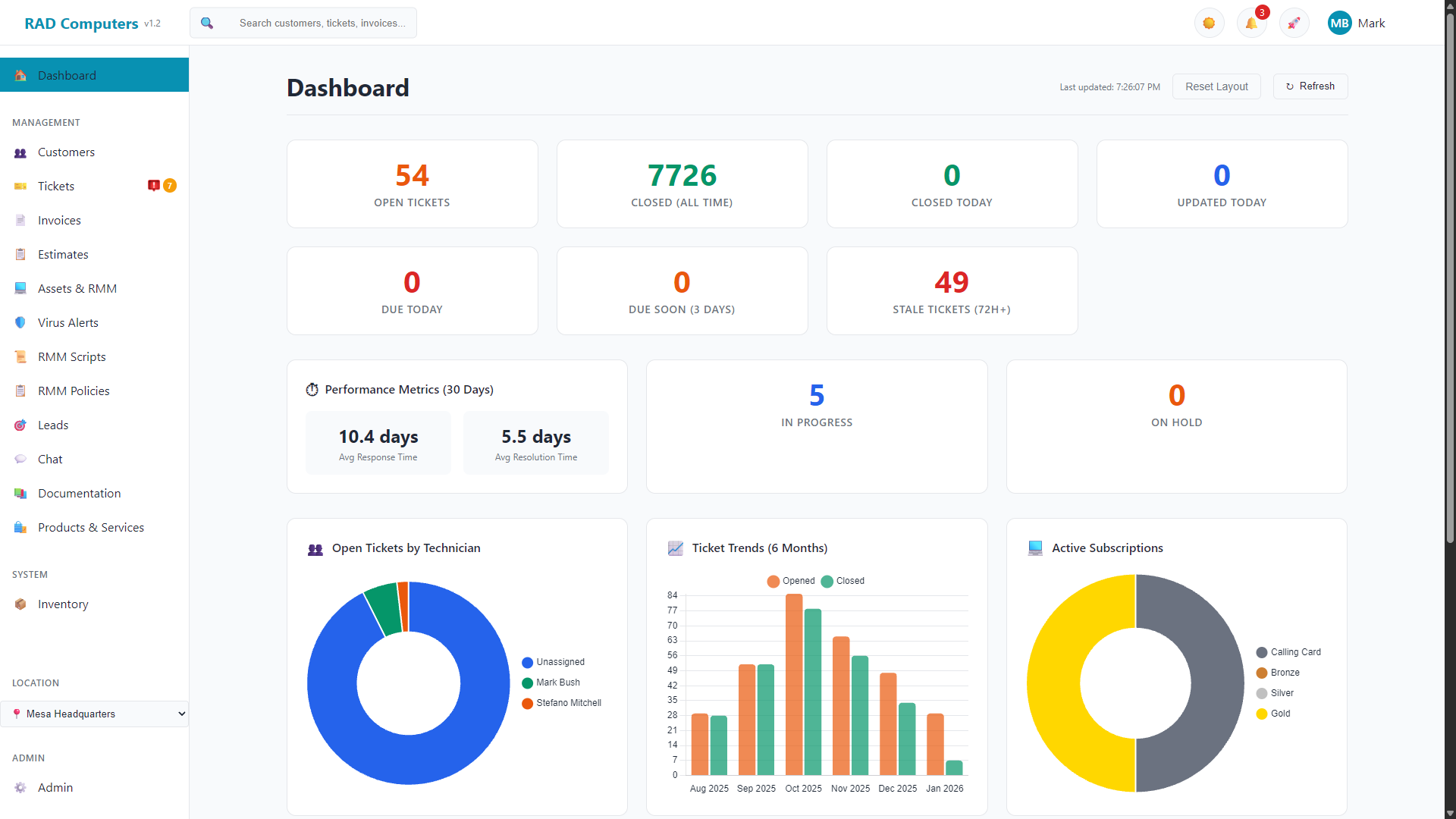The width and height of the screenshot is (1456, 819).
Task: Open Virus Alerts shield icon
Action: click(20, 323)
